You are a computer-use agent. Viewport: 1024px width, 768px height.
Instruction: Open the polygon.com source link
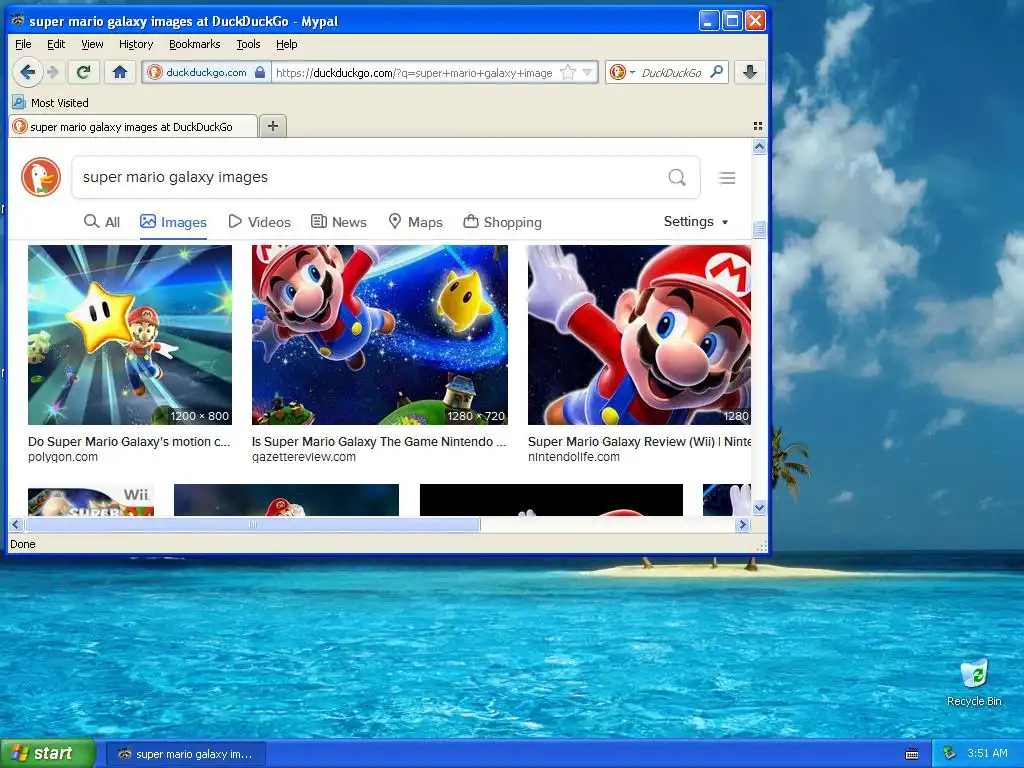(x=63, y=456)
